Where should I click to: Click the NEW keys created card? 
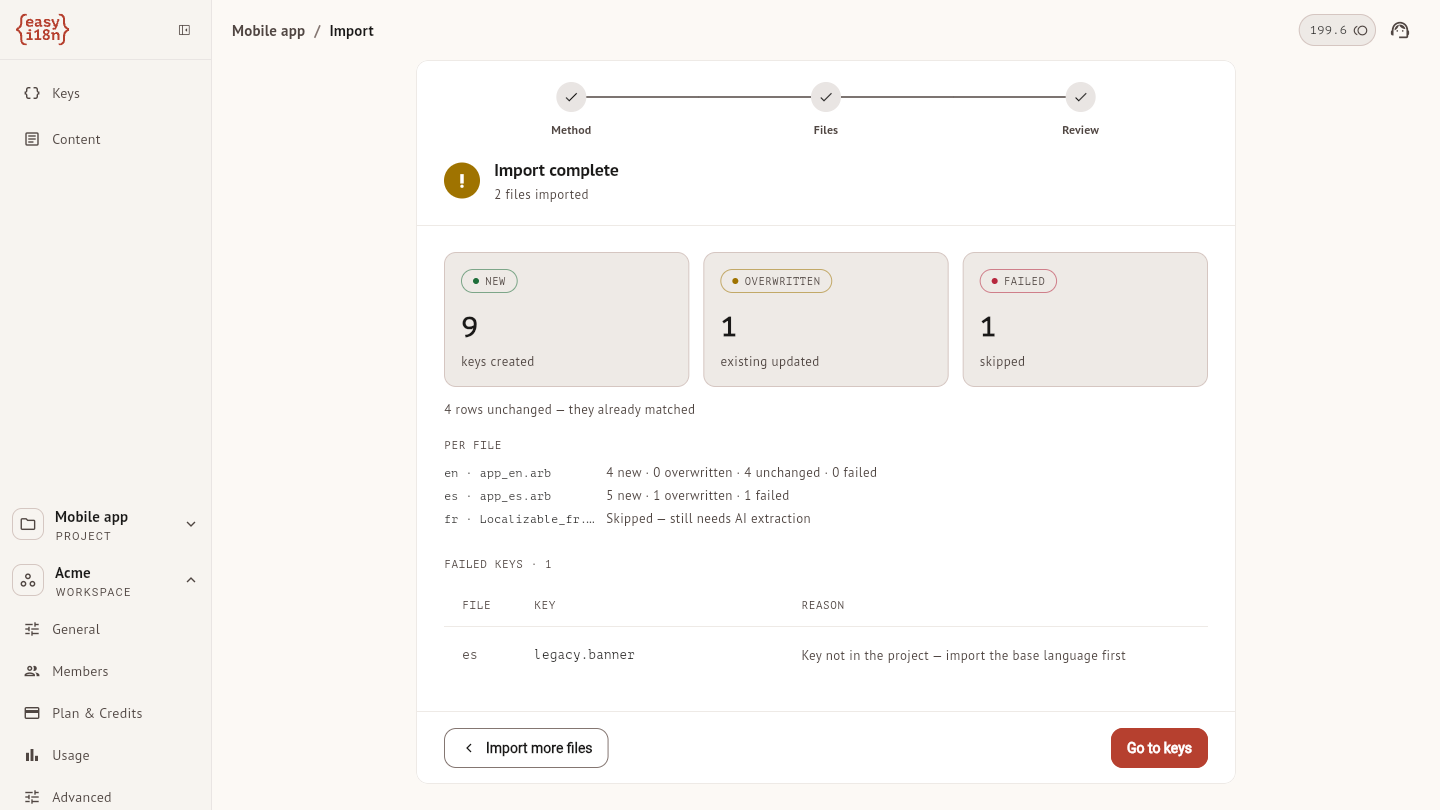click(x=567, y=319)
